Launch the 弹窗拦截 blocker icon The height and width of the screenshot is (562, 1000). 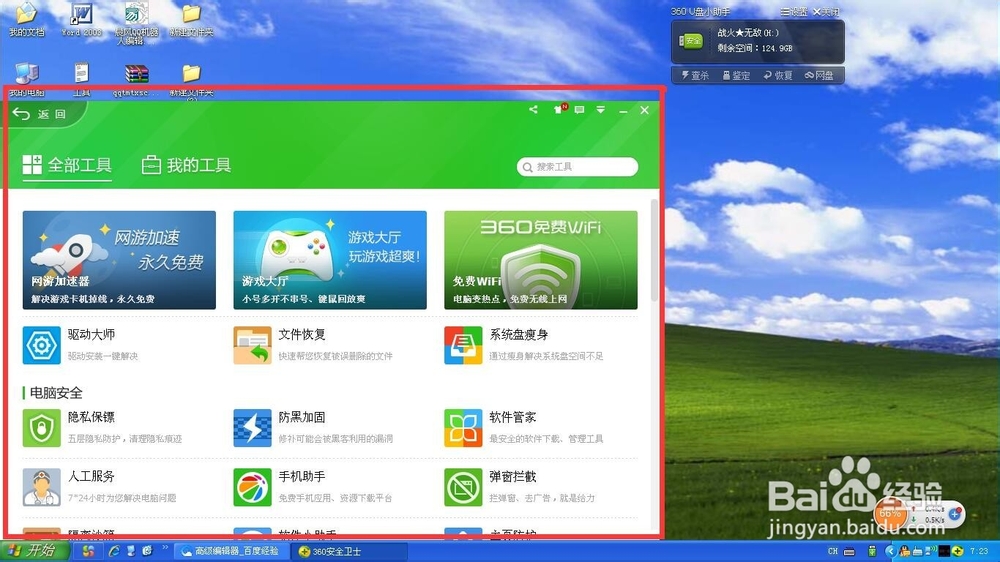463,487
